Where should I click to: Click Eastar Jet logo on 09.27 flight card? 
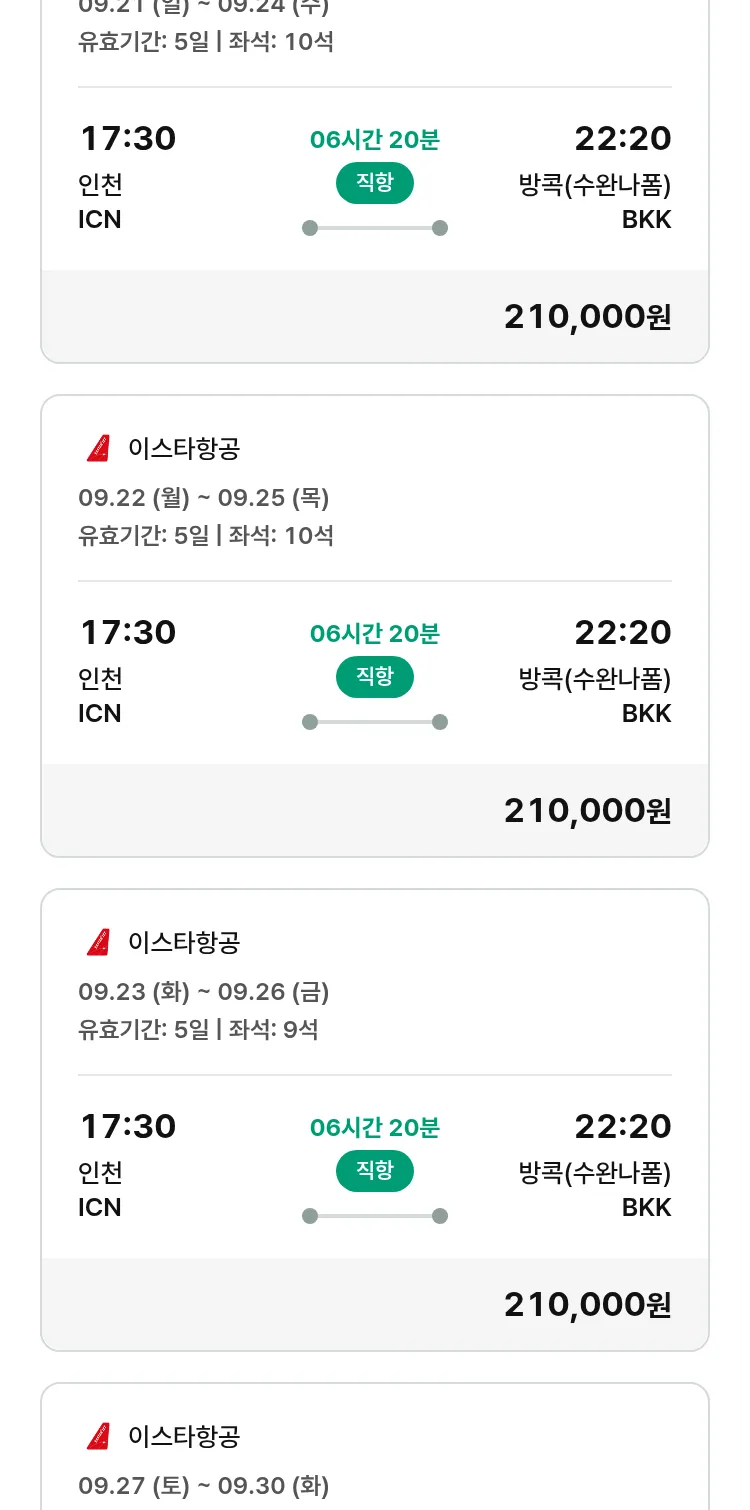point(98,1436)
